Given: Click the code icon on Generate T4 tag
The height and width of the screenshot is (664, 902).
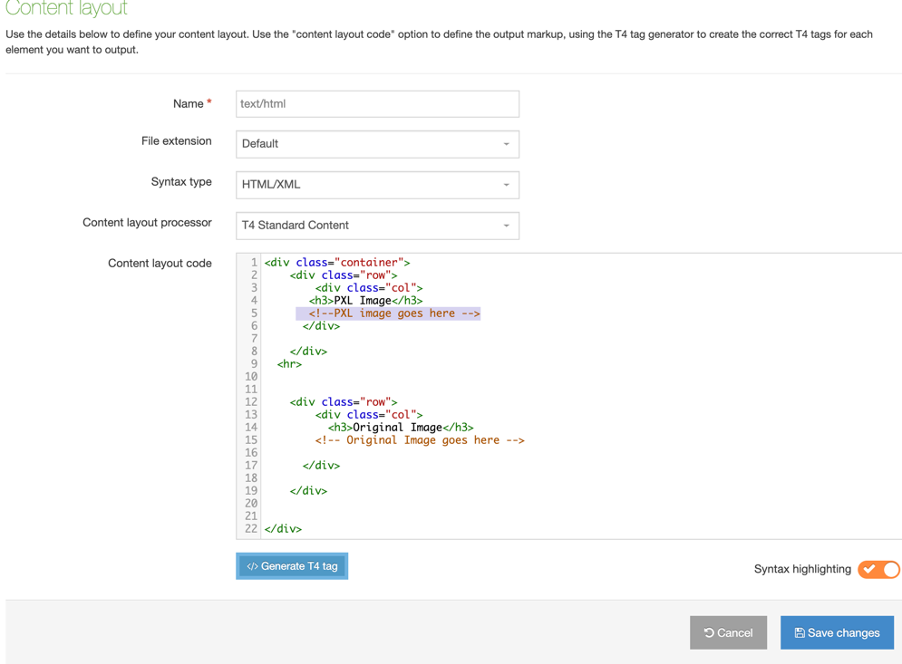Looking at the screenshot, I should [x=252, y=567].
